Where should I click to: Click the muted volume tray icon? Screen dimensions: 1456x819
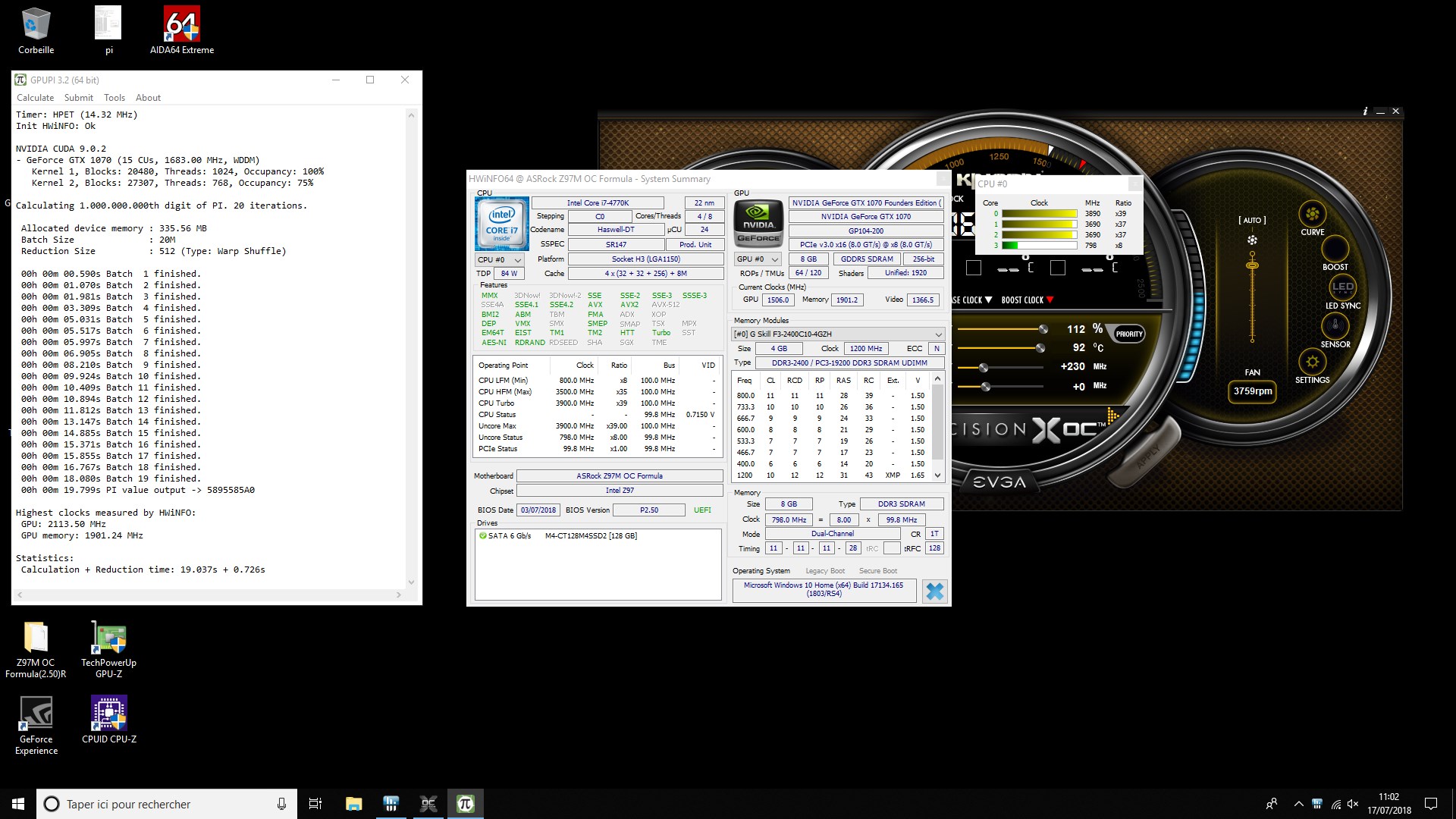[1353, 804]
